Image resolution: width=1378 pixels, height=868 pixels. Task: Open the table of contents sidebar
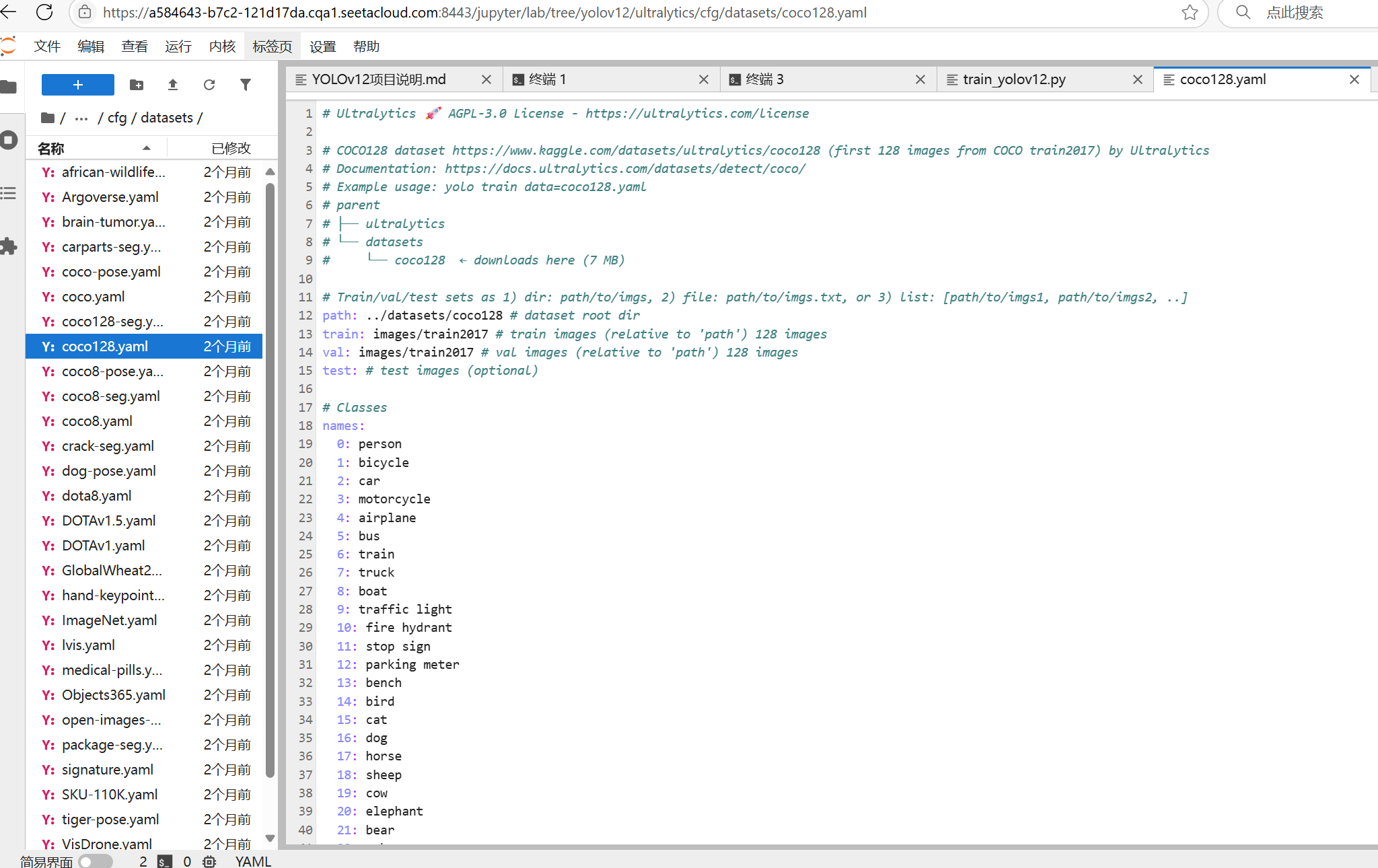pos(9,194)
